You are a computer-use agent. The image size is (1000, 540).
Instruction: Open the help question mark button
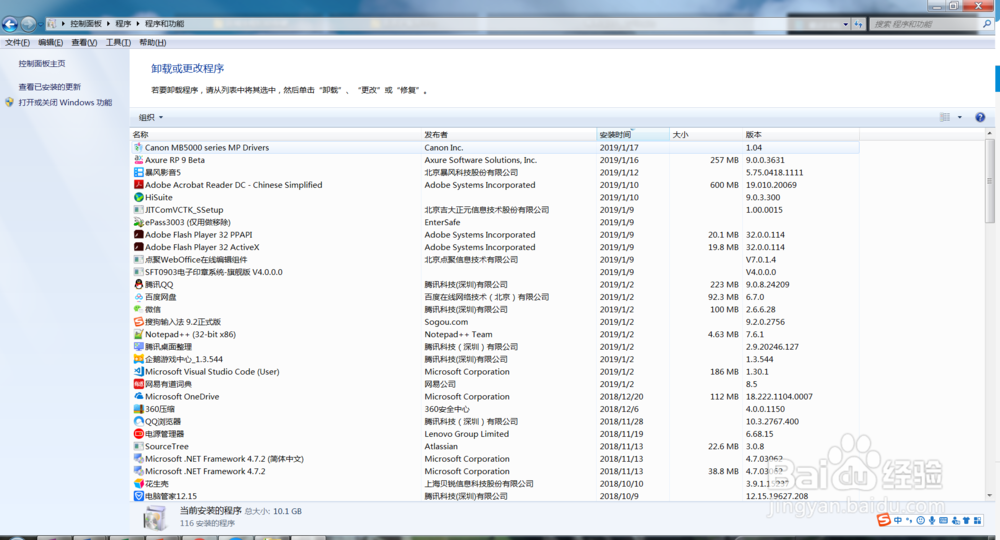coord(980,117)
